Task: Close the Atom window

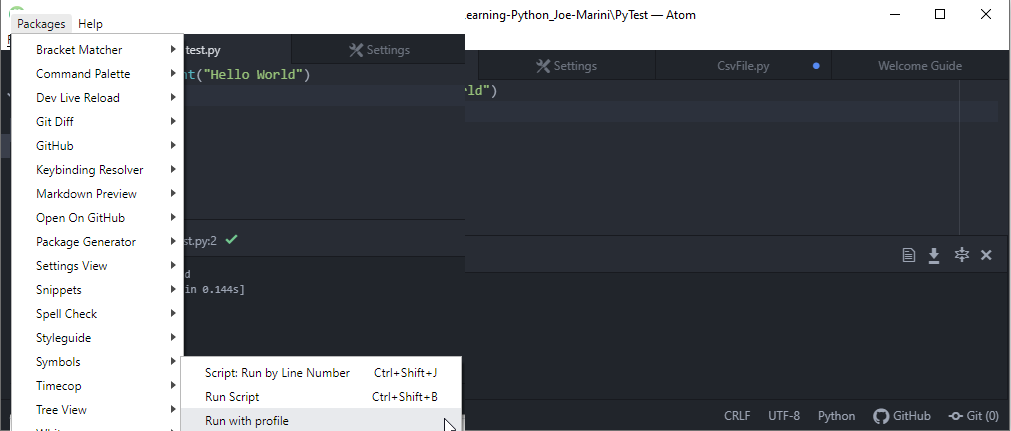Action: (x=986, y=14)
